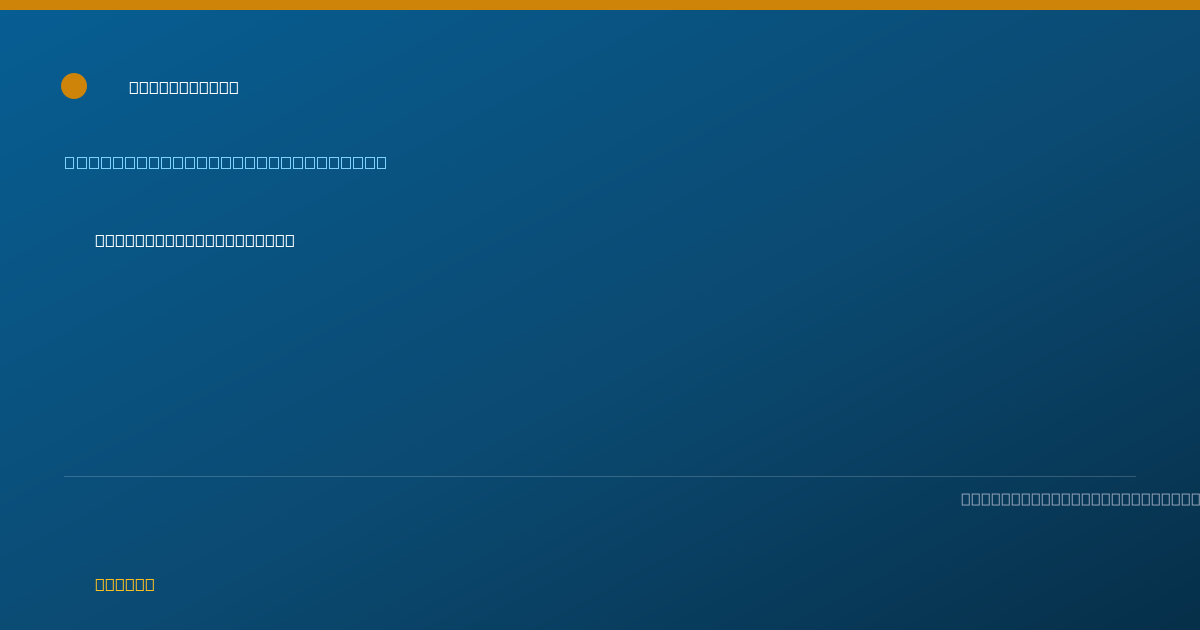1200x630 pixels.
Task: Click the orange circle logo icon
Action: pyautogui.click(x=74, y=86)
